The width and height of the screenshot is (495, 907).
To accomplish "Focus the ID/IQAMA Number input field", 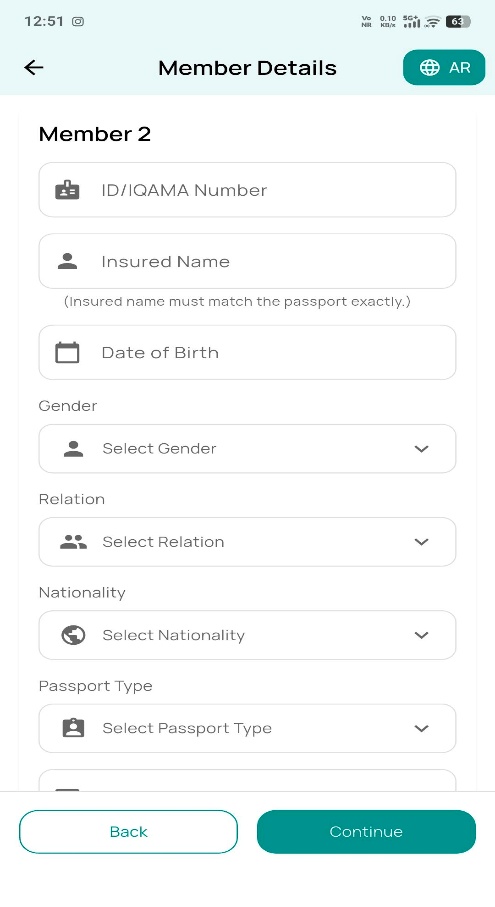I will coord(247,190).
